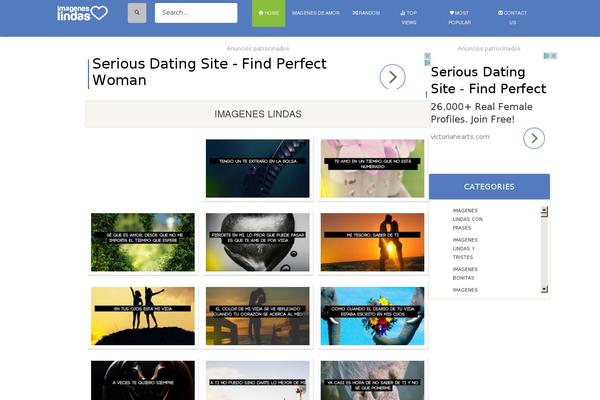Click categories scrollbar up arrow
Screen dimensions: 600x400
click(545, 210)
